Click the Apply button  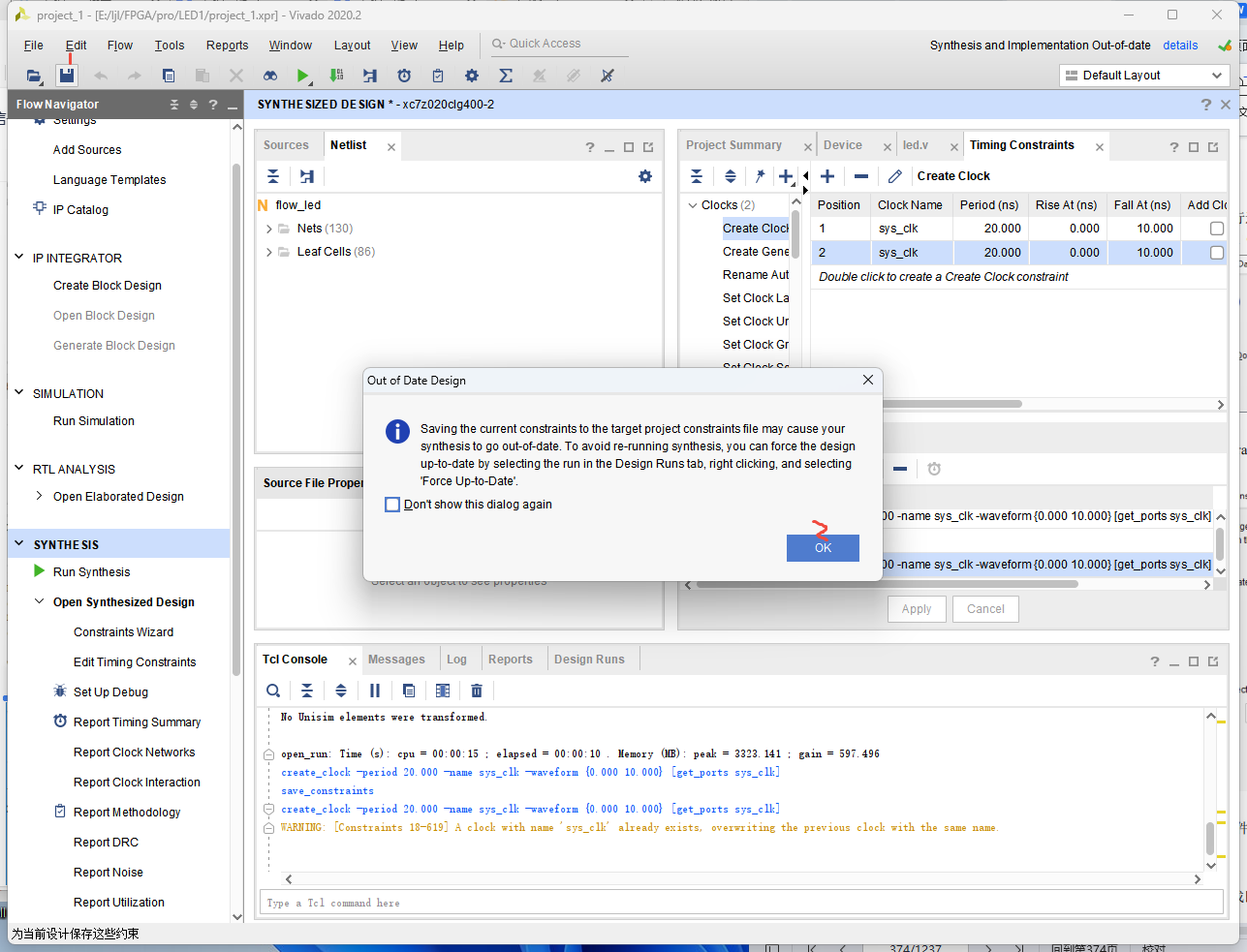click(917, 609)
